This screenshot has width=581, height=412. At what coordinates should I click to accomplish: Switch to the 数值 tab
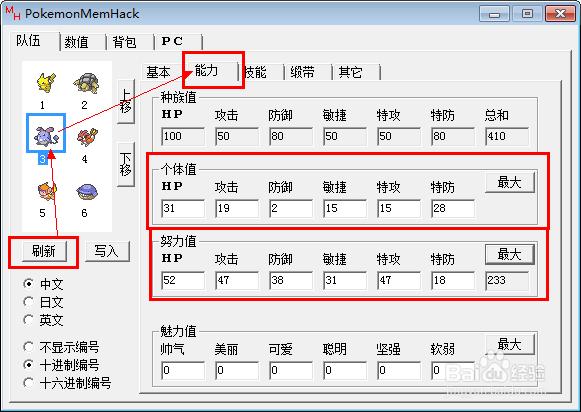[82, 42]
